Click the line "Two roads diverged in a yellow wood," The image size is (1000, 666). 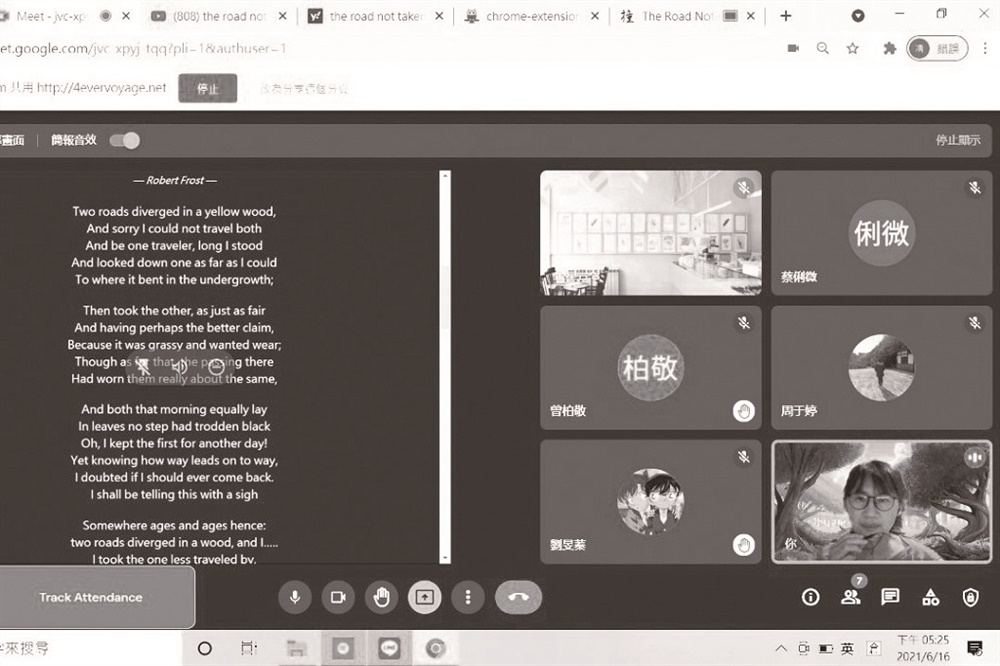pyautogui.click(x=174, y=211)
